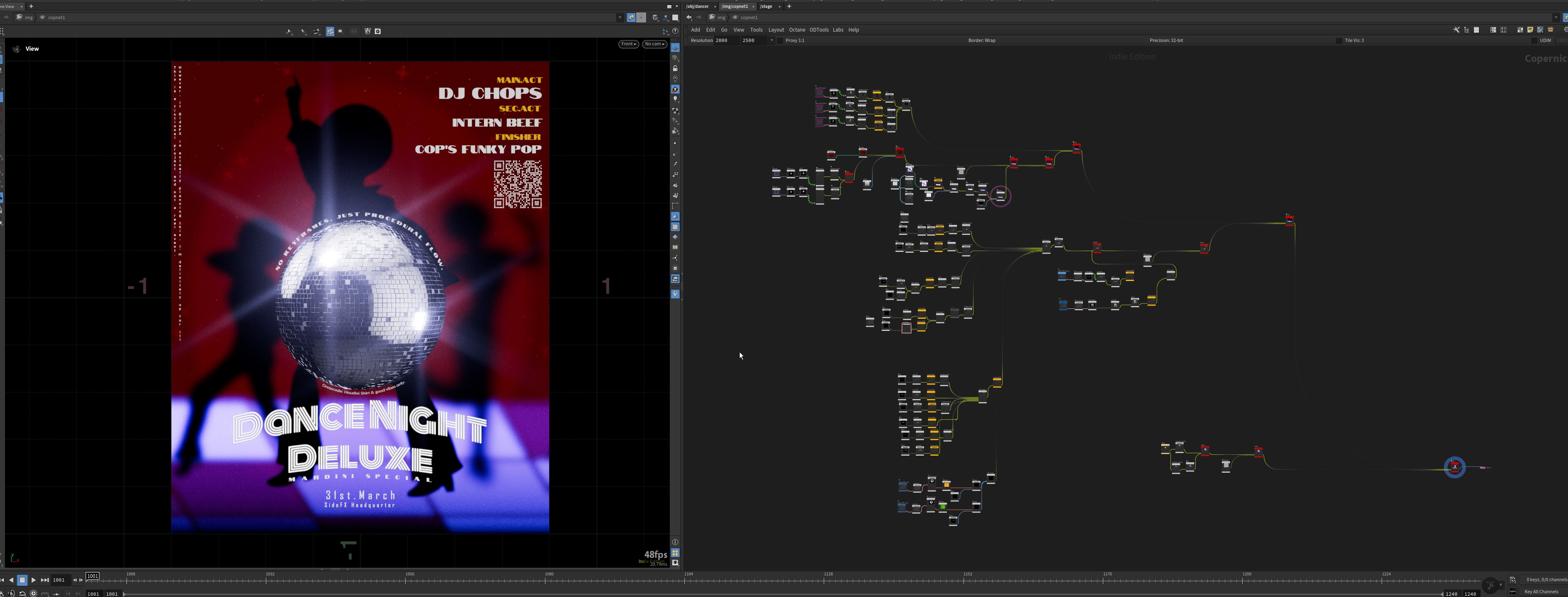Viewport: 1568px width, 597px height.
Task: Open the Scene View pane menu arrow
Action: coord(677,6)
